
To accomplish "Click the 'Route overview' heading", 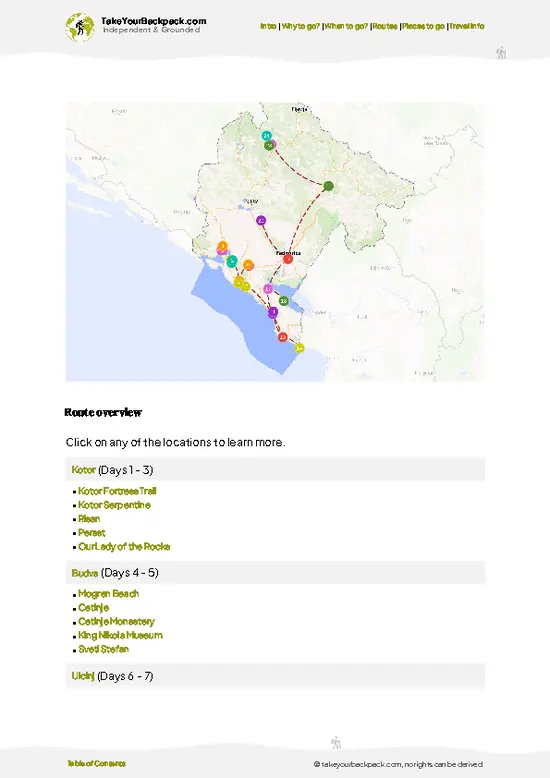I will tap(103, 412).
